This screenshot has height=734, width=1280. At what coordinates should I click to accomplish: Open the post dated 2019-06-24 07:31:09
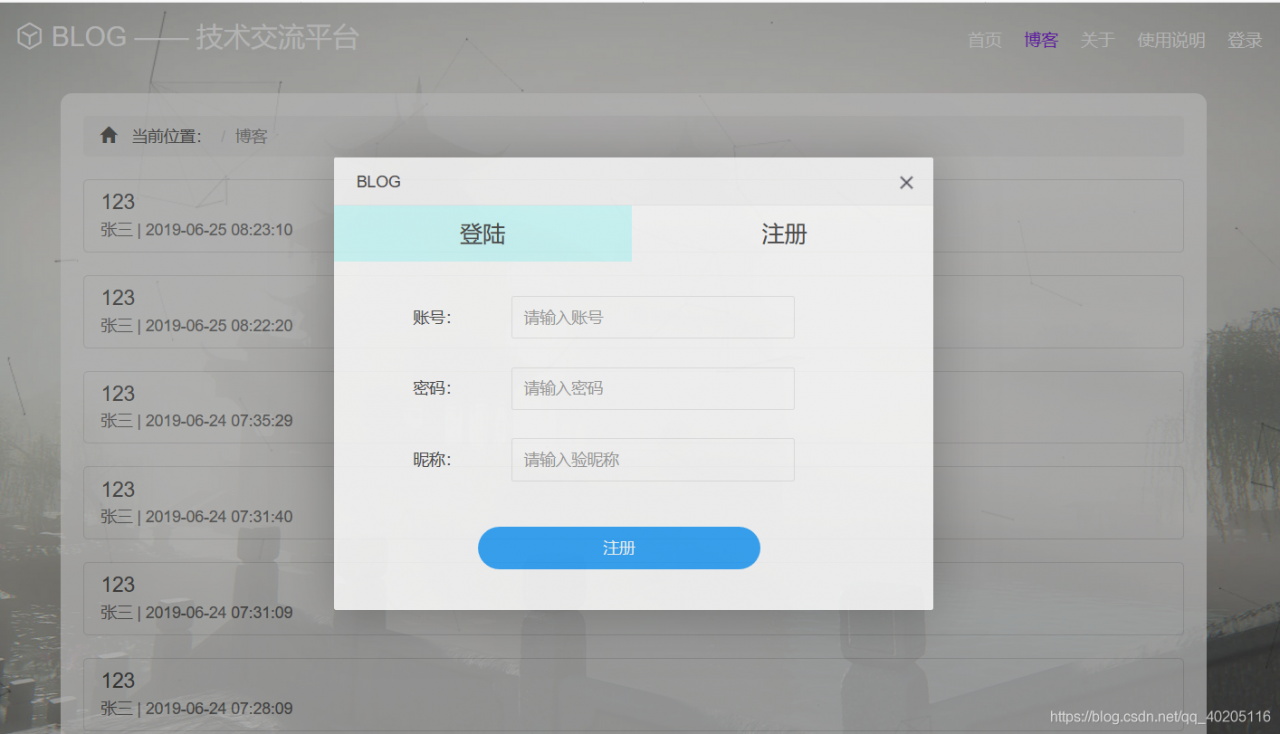coord(633,599)
